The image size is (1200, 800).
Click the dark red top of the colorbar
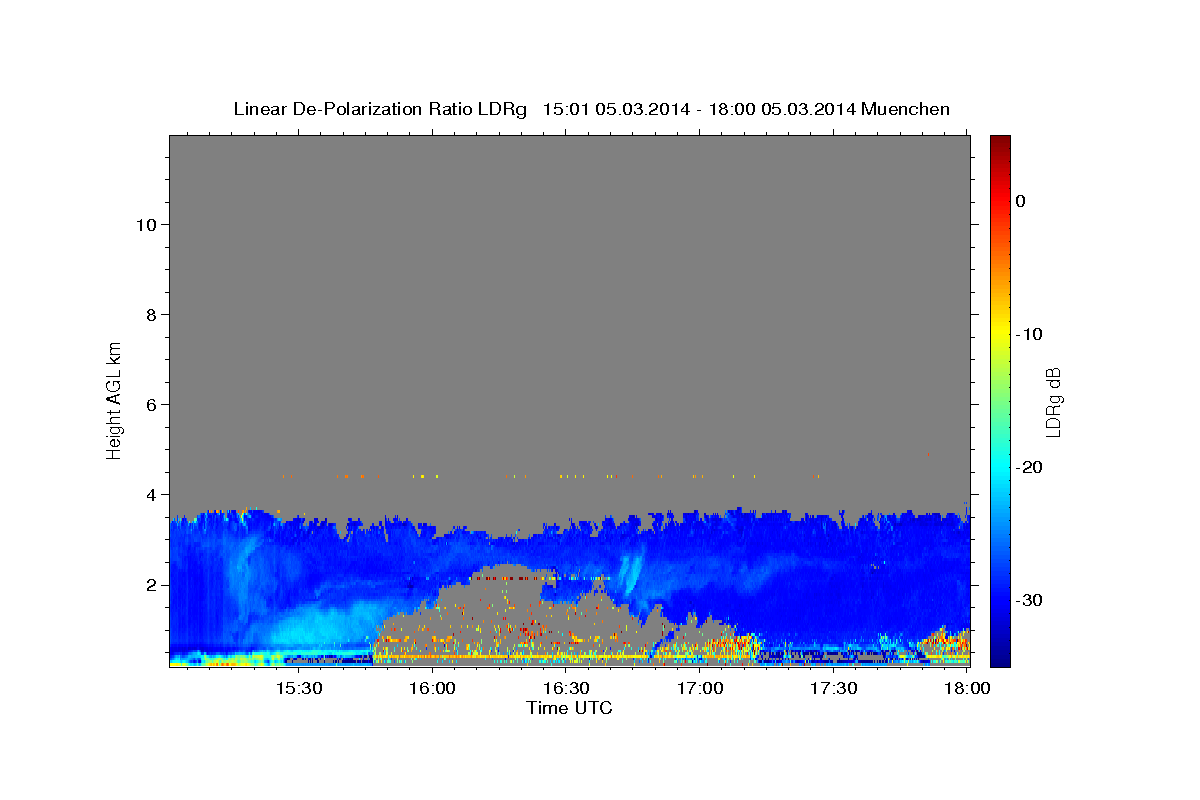pos(1000,141)
